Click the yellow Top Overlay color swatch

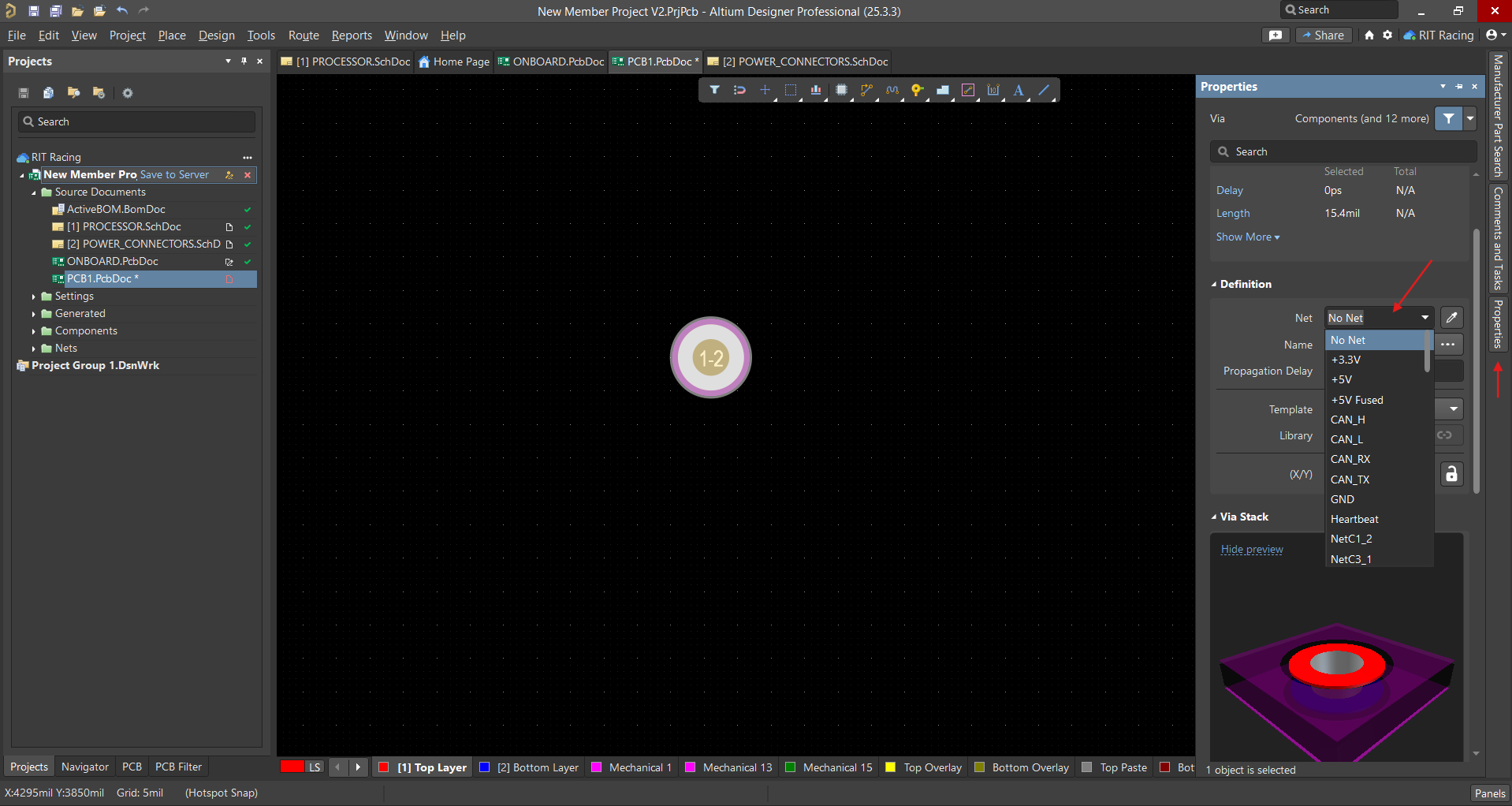(890, 767)
